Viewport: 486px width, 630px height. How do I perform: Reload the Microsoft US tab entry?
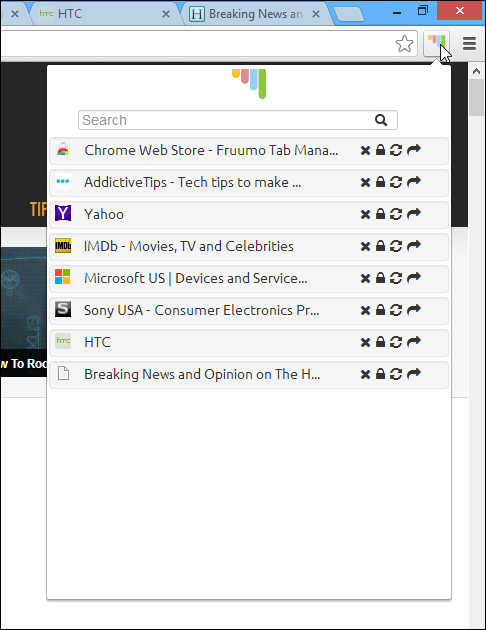pos(396,278)
